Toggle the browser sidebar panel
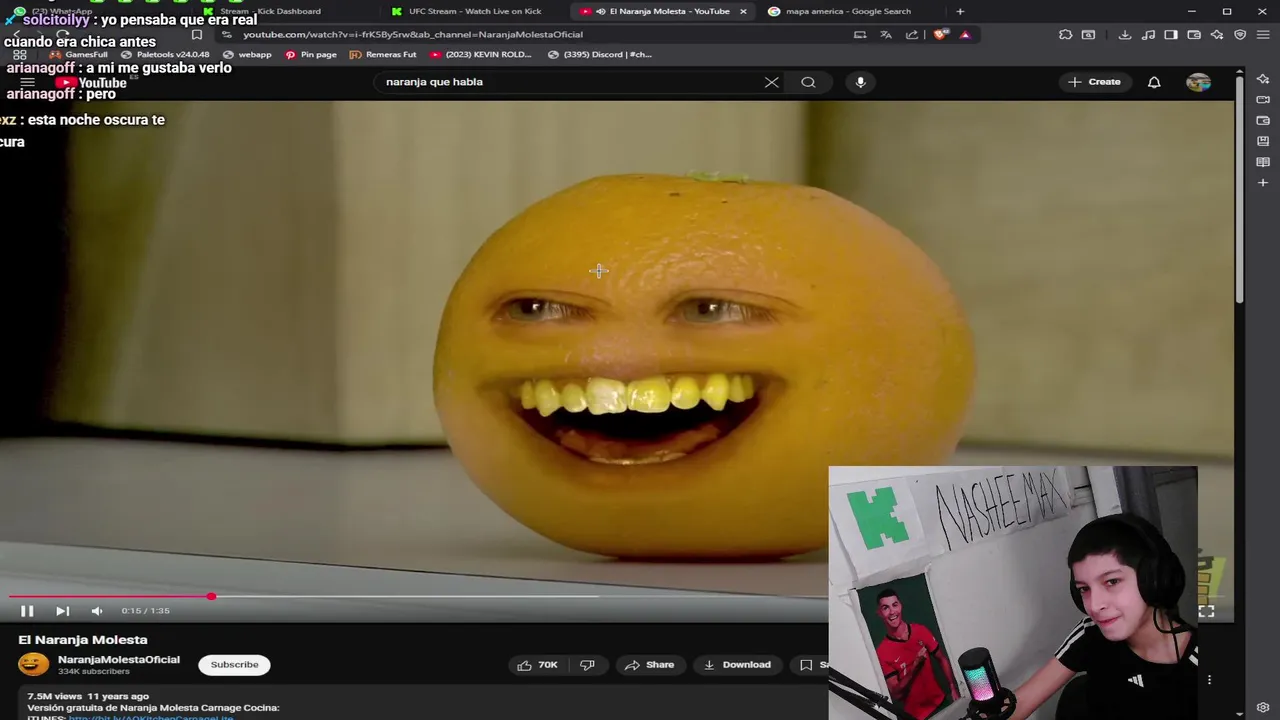This screenshot has height=720, width=1280. 1171,34
